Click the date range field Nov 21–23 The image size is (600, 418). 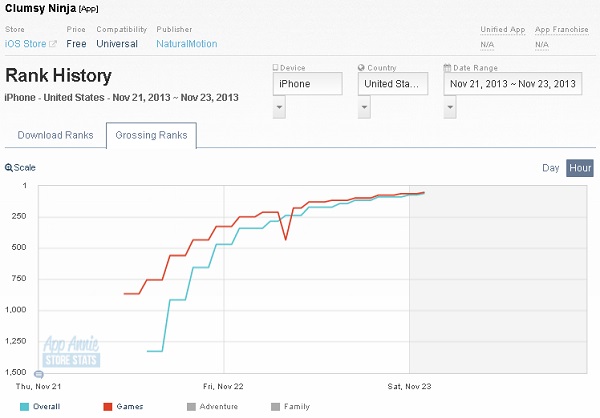[513, 84]
